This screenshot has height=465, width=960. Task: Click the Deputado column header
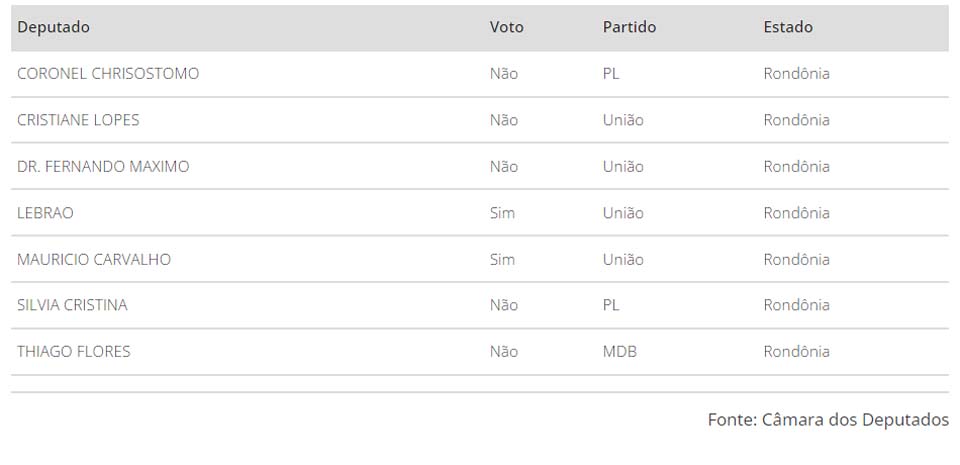(x=54, y=28)
